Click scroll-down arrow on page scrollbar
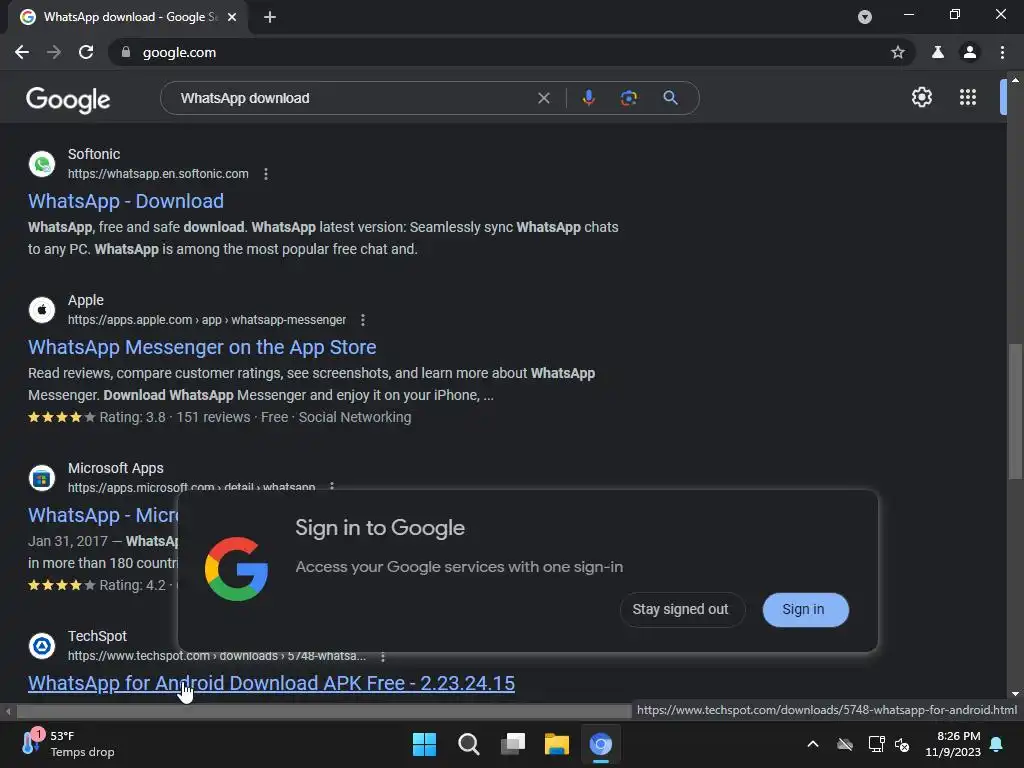 tap(1015, 694)
